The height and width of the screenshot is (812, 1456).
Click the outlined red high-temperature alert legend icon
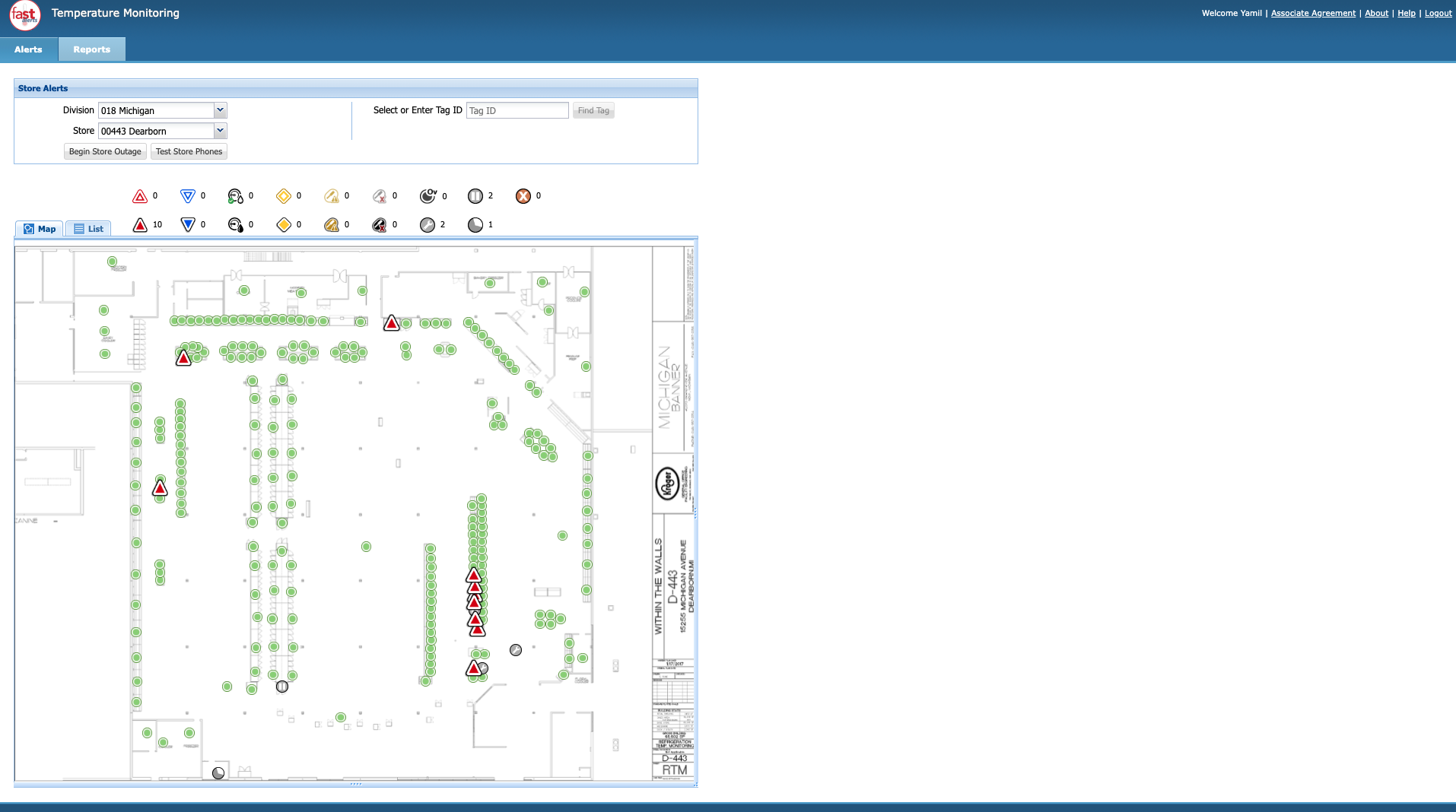point(140,196)
